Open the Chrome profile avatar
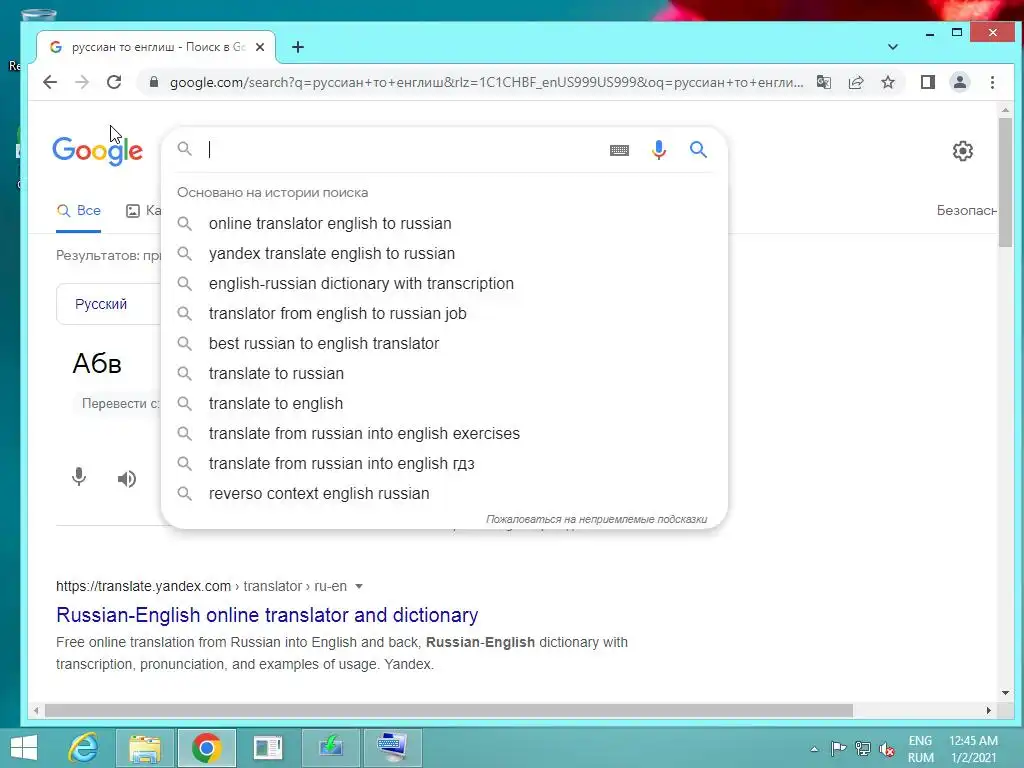 pos(959,82)
